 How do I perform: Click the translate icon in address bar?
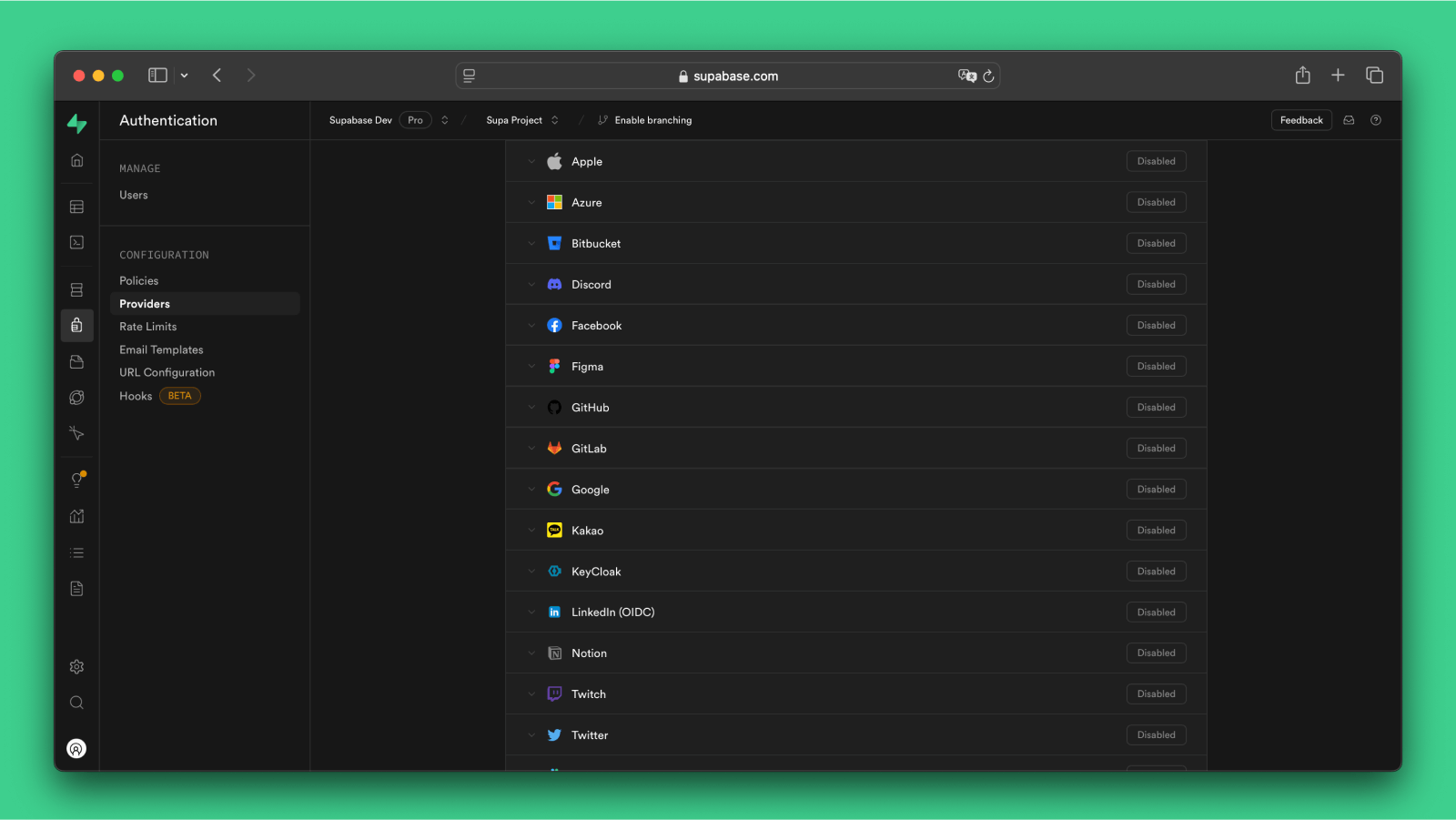pos(966,76)
